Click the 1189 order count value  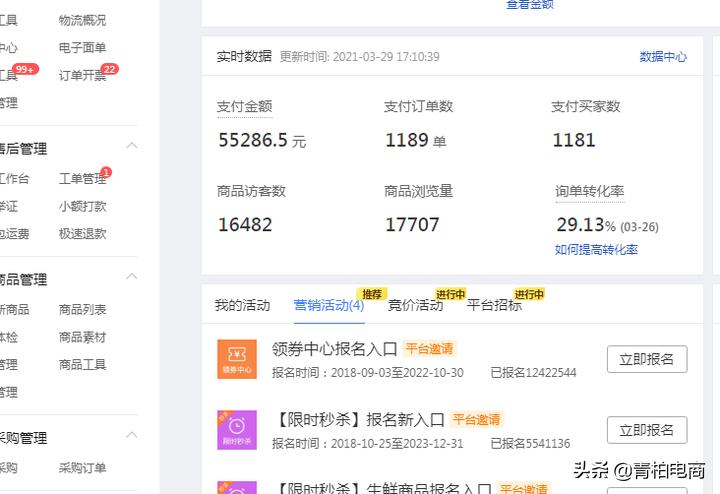407,140
